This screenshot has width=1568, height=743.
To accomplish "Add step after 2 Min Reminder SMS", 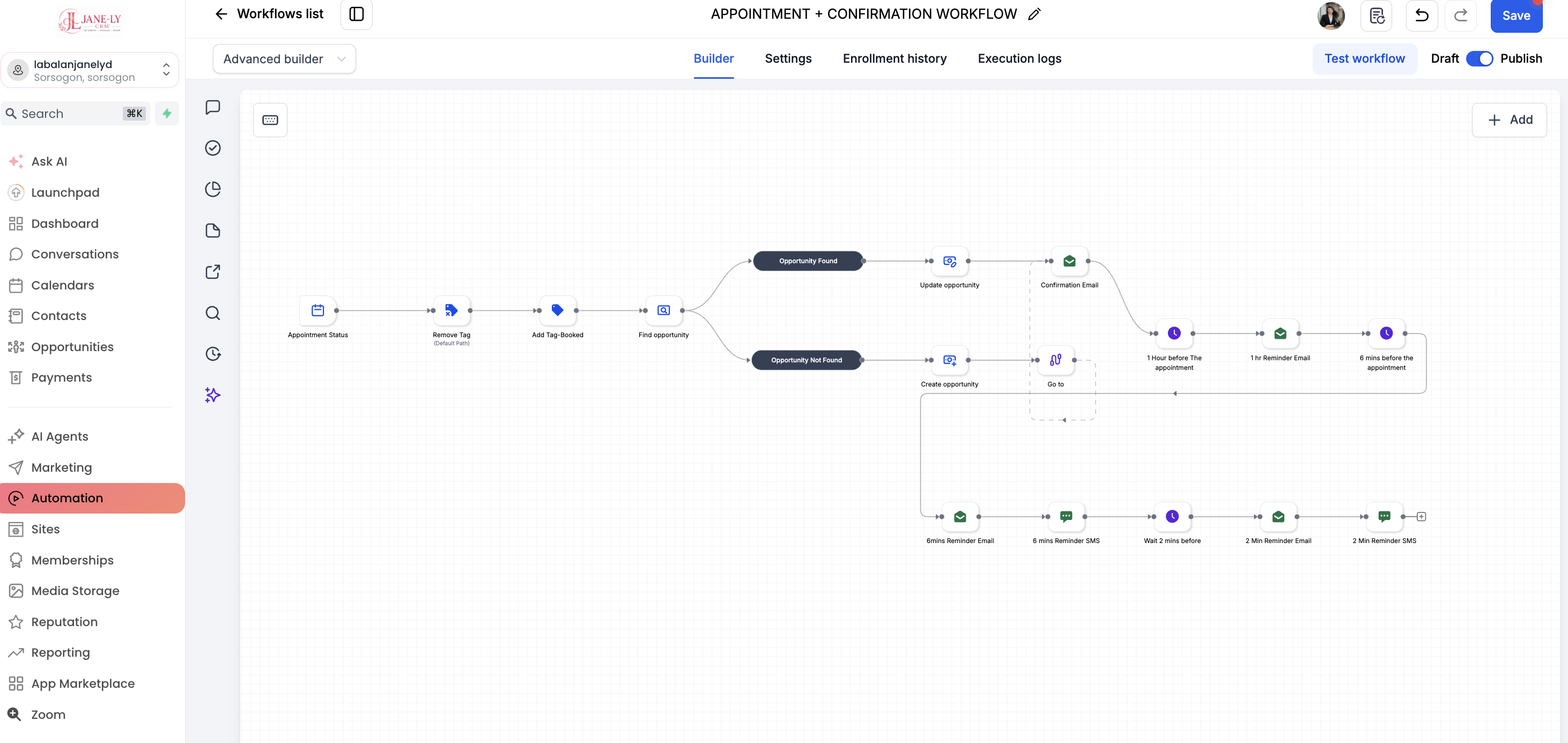I will pyautogui.click(x=1421, y=517).
